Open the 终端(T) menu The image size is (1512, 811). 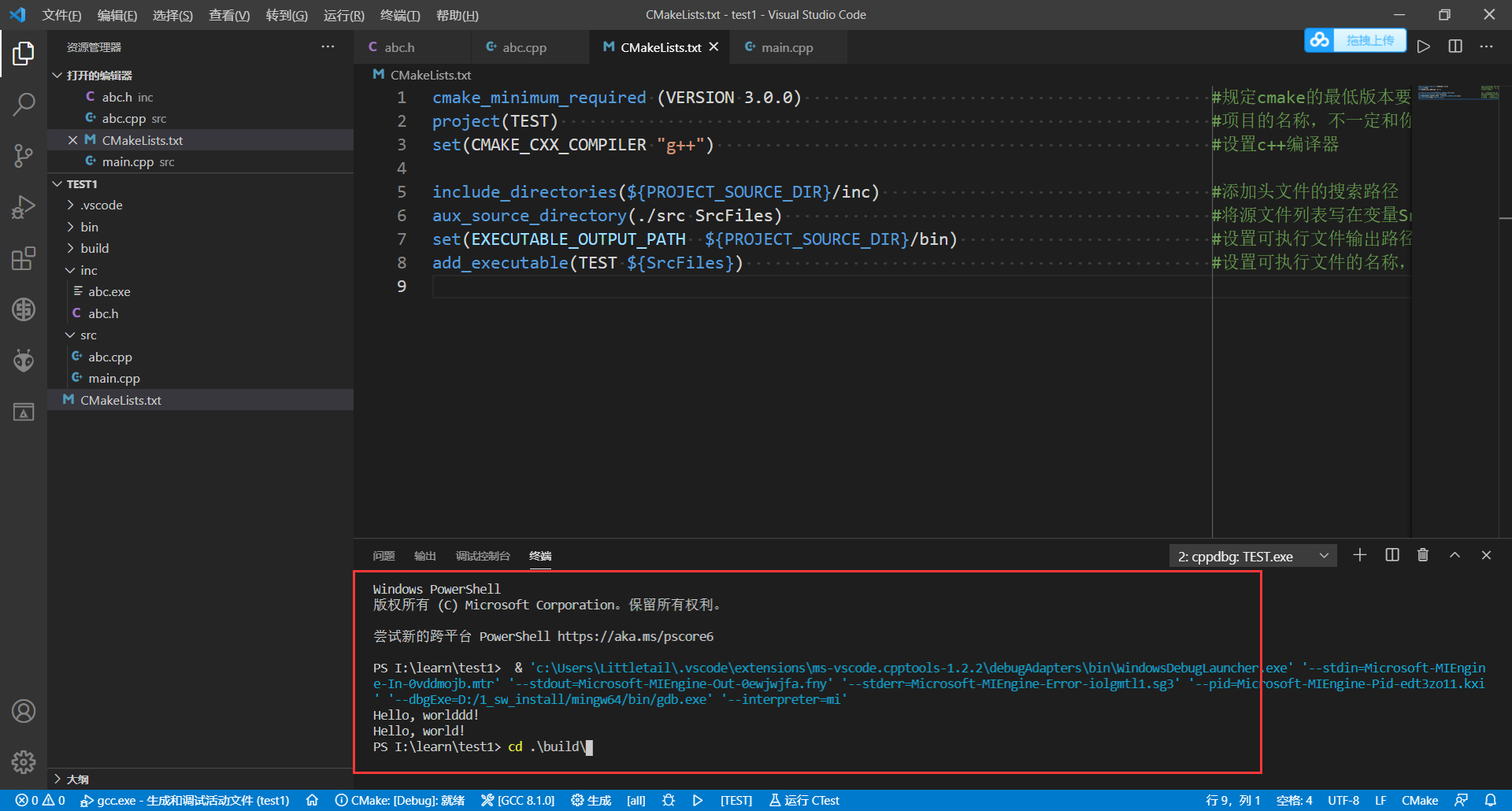point(400,15)
